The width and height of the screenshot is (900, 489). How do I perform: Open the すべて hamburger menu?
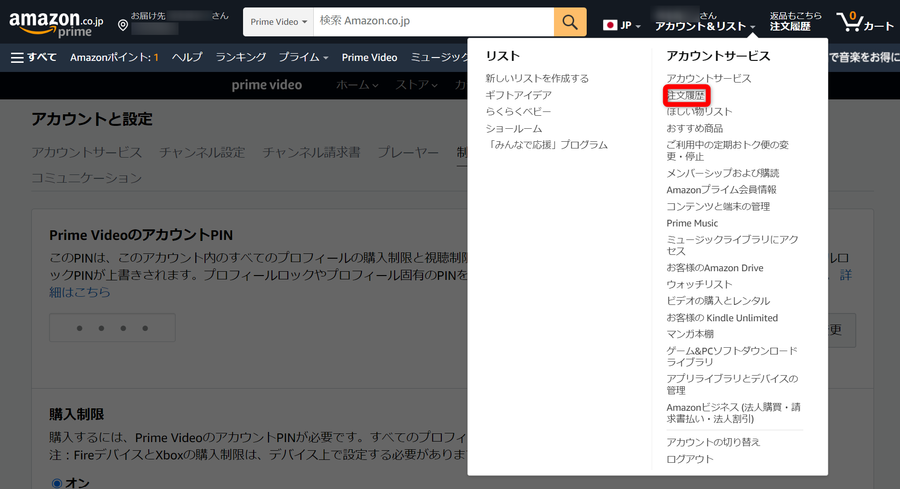[34, 57]
